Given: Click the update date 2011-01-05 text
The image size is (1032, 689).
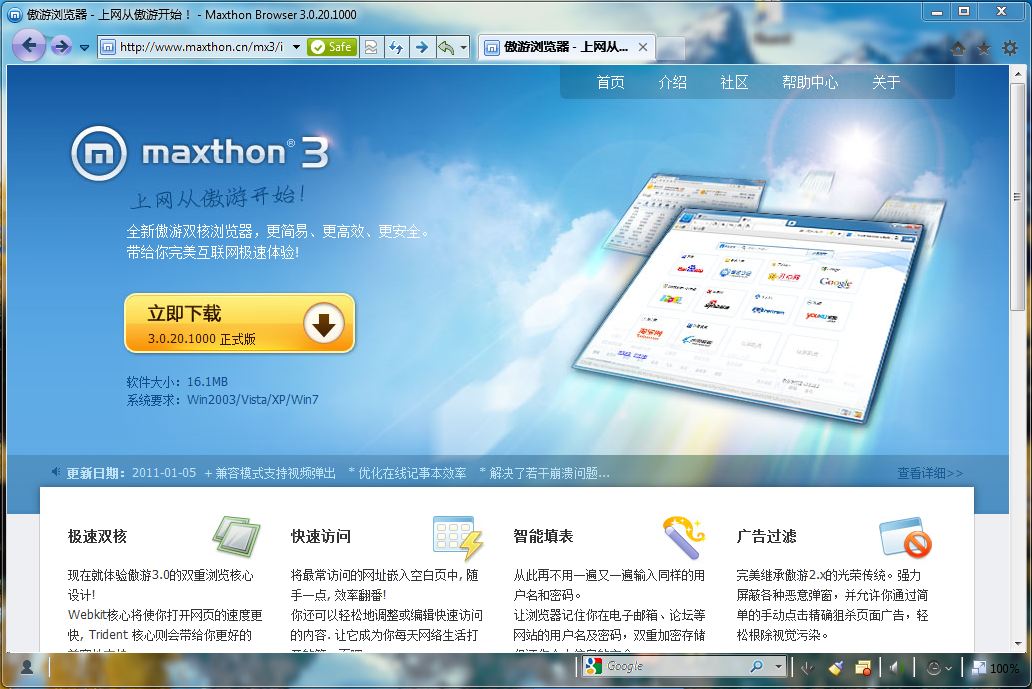Looking at the screenshot, I should click(x=164, y=473).
